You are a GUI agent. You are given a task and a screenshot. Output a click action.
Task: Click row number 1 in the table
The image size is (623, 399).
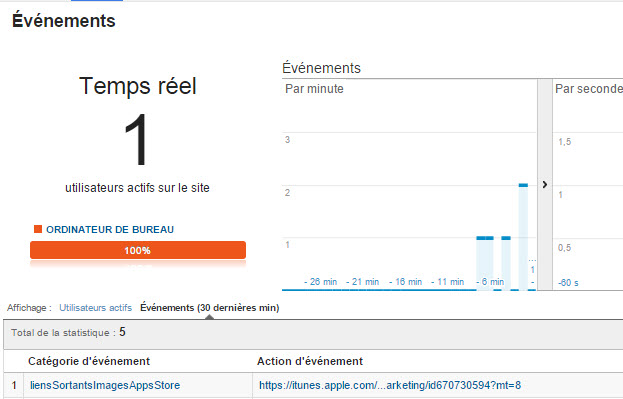14,385
